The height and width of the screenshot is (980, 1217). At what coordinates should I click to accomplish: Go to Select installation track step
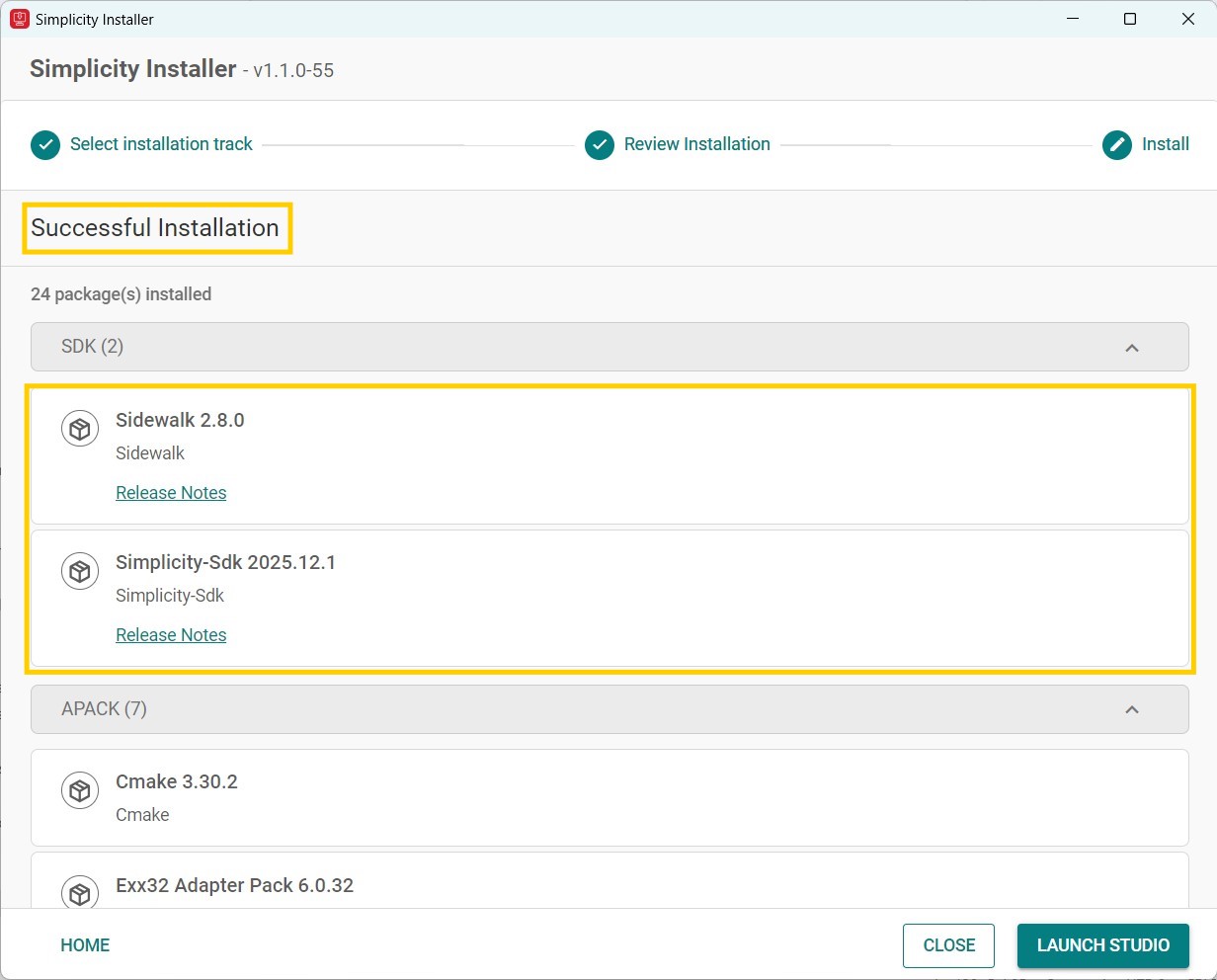(161, 144)
